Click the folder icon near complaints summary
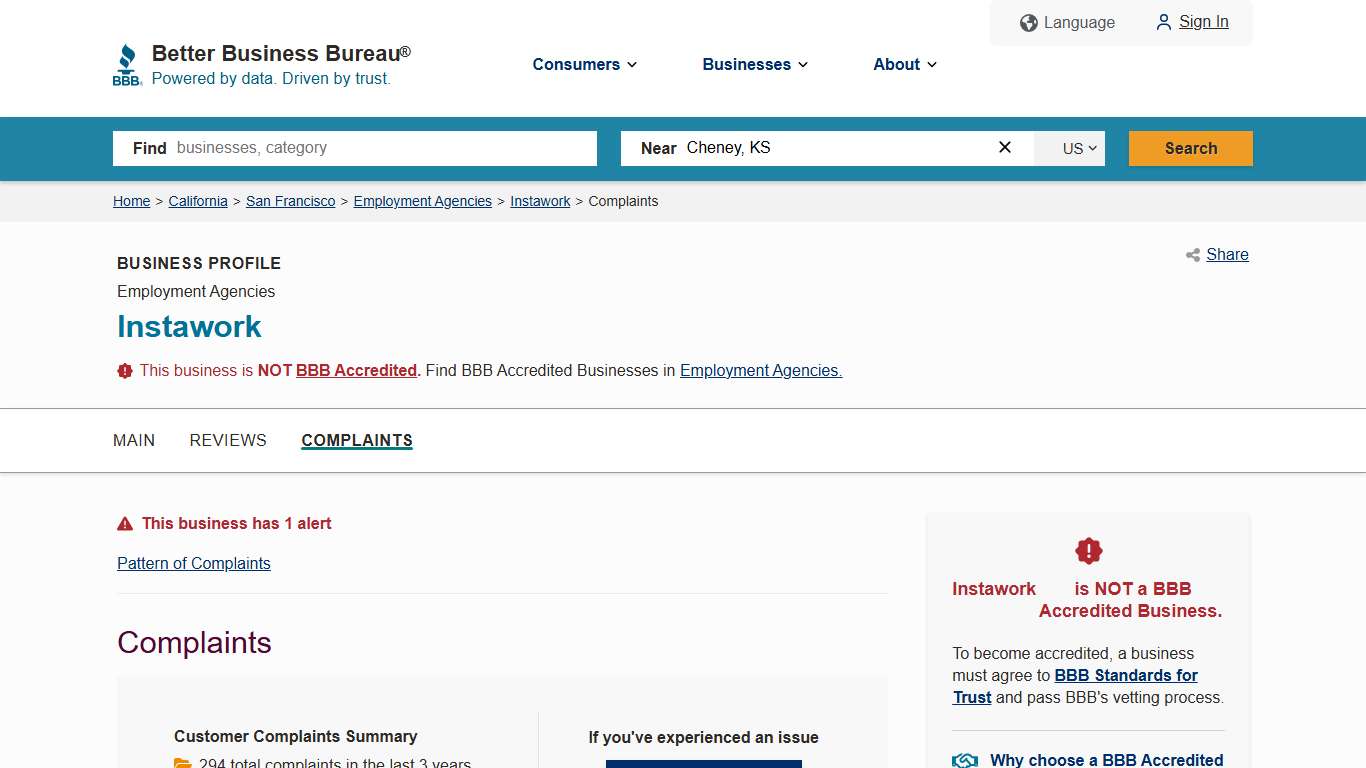The image size is (1366, 768). coord(183,763)
